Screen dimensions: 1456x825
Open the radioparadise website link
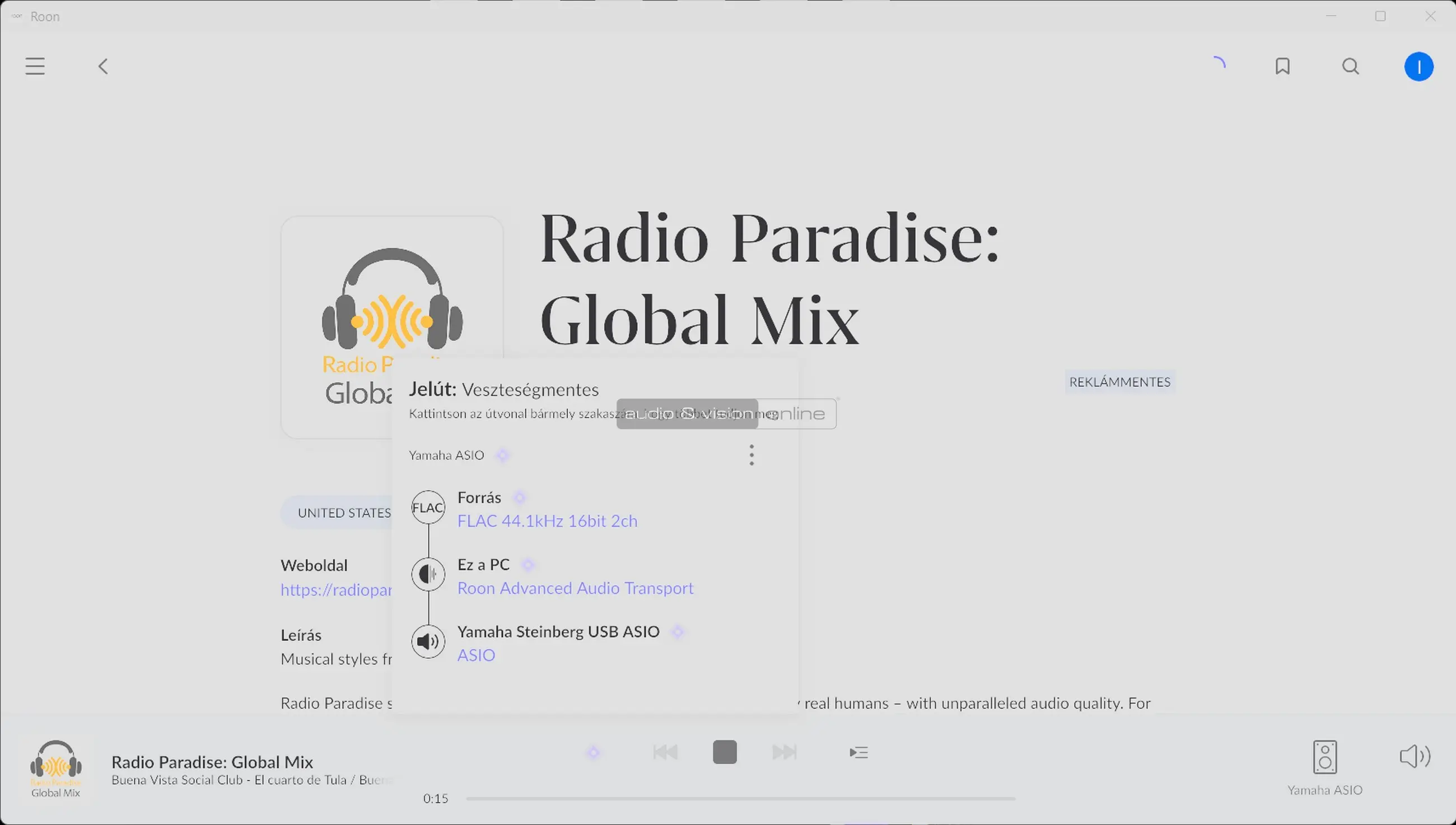(336, 590)
